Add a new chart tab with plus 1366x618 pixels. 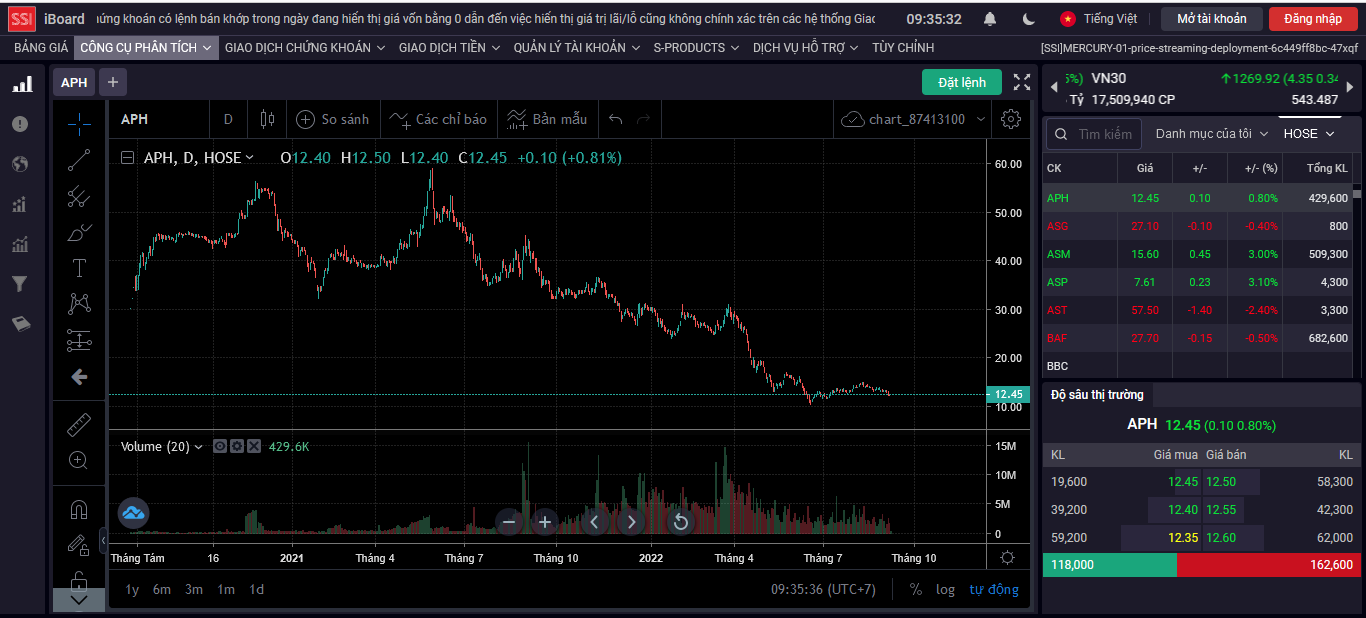point(112,82)
